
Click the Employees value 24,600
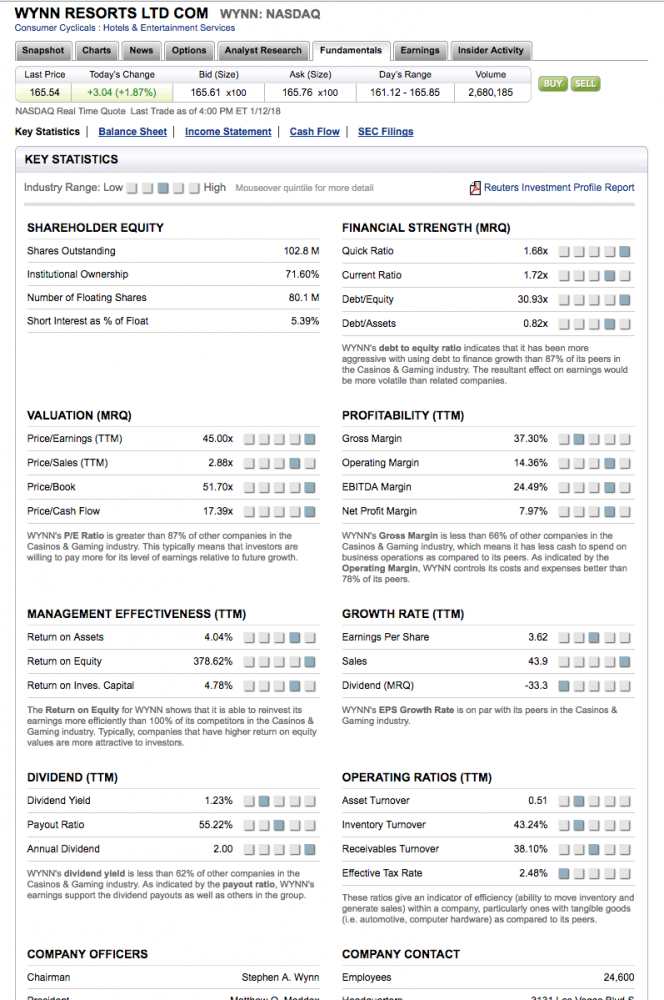(x=619, y=977)
